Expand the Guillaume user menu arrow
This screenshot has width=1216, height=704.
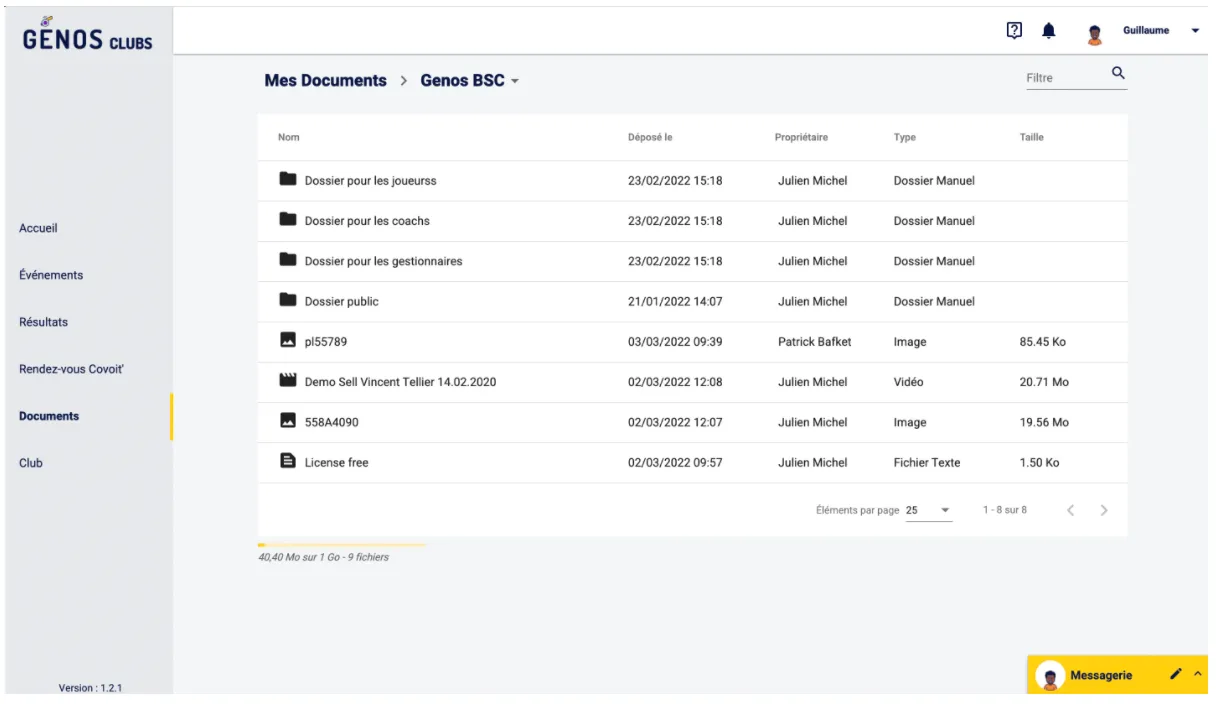coord(1195,31)
